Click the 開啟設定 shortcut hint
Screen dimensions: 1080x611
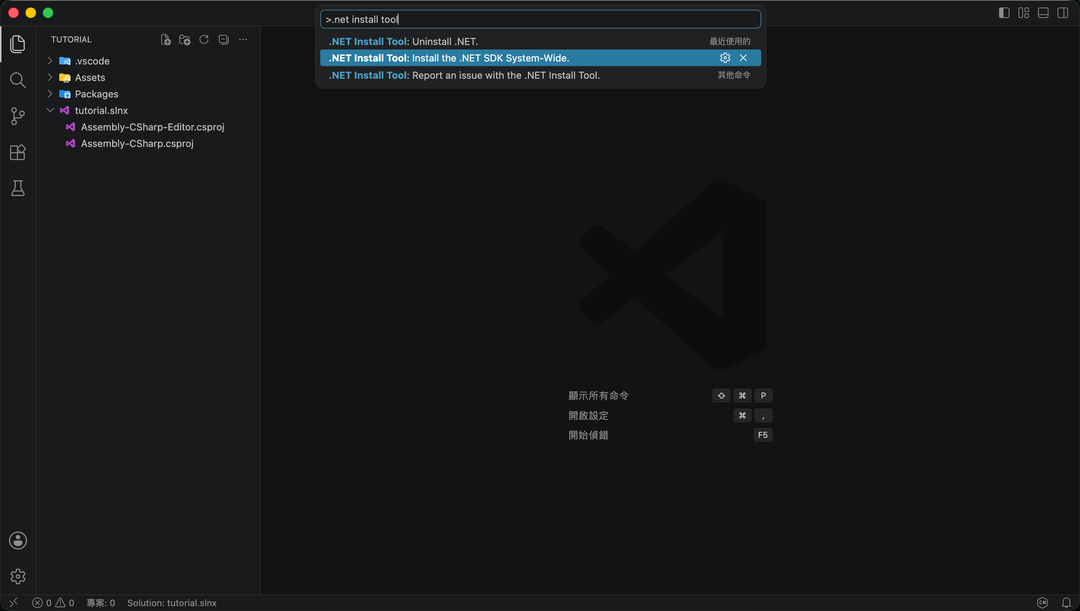click(x=588, y=415)
